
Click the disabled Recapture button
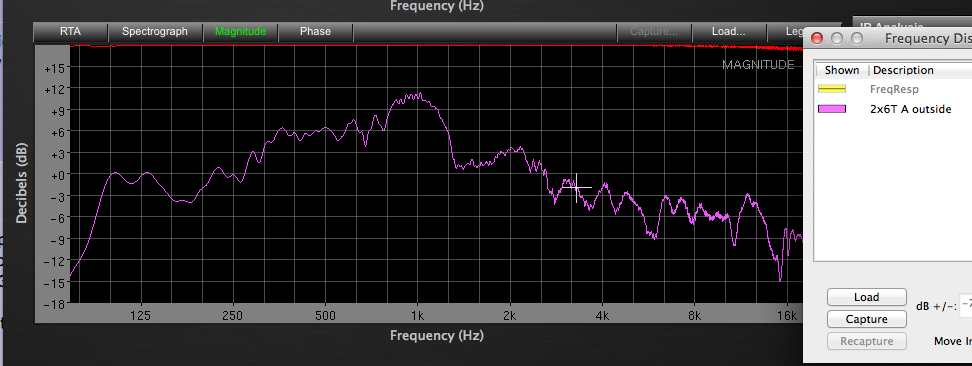(867, 341)
